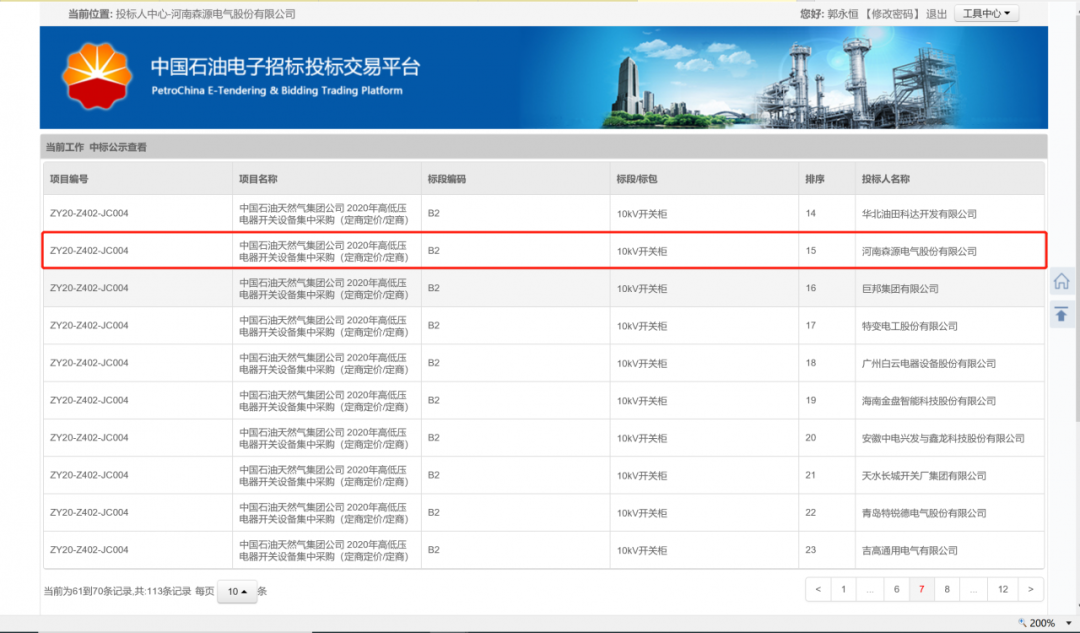Expand the records-per-page selector showing 10
The height and width of the screenshot is (633, 1080).
tap(237, 591)
